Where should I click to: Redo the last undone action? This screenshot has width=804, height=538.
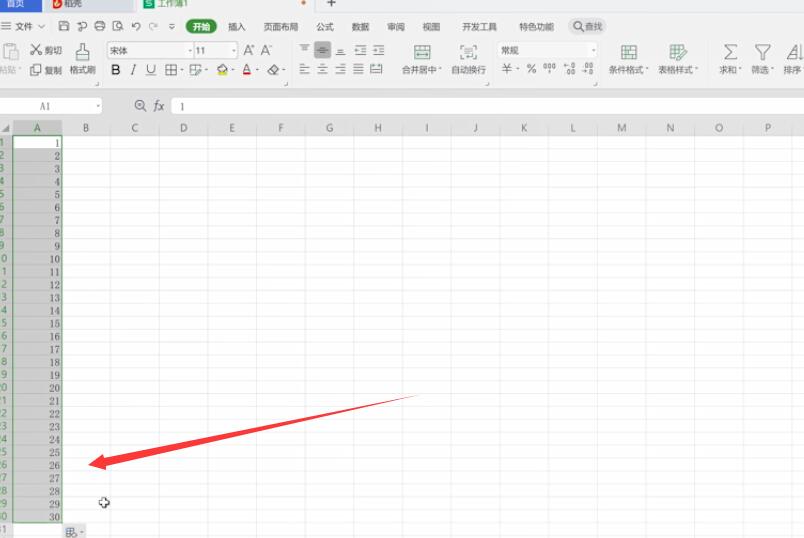point(153,26)
